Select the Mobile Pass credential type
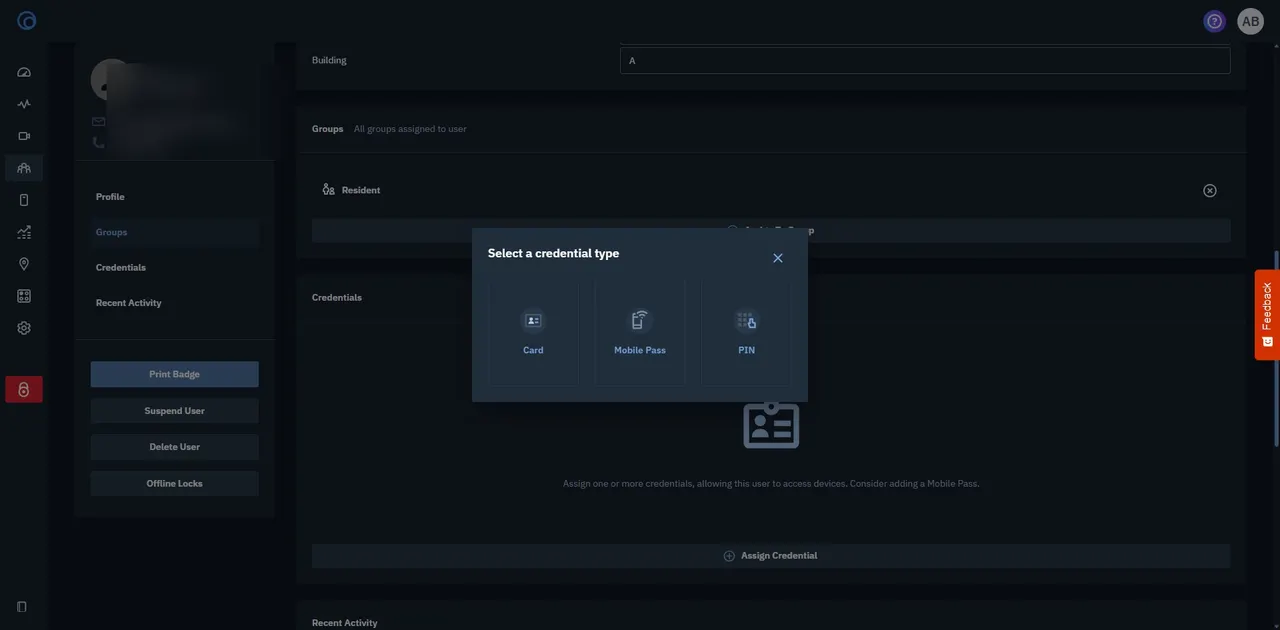 point(640,332)
